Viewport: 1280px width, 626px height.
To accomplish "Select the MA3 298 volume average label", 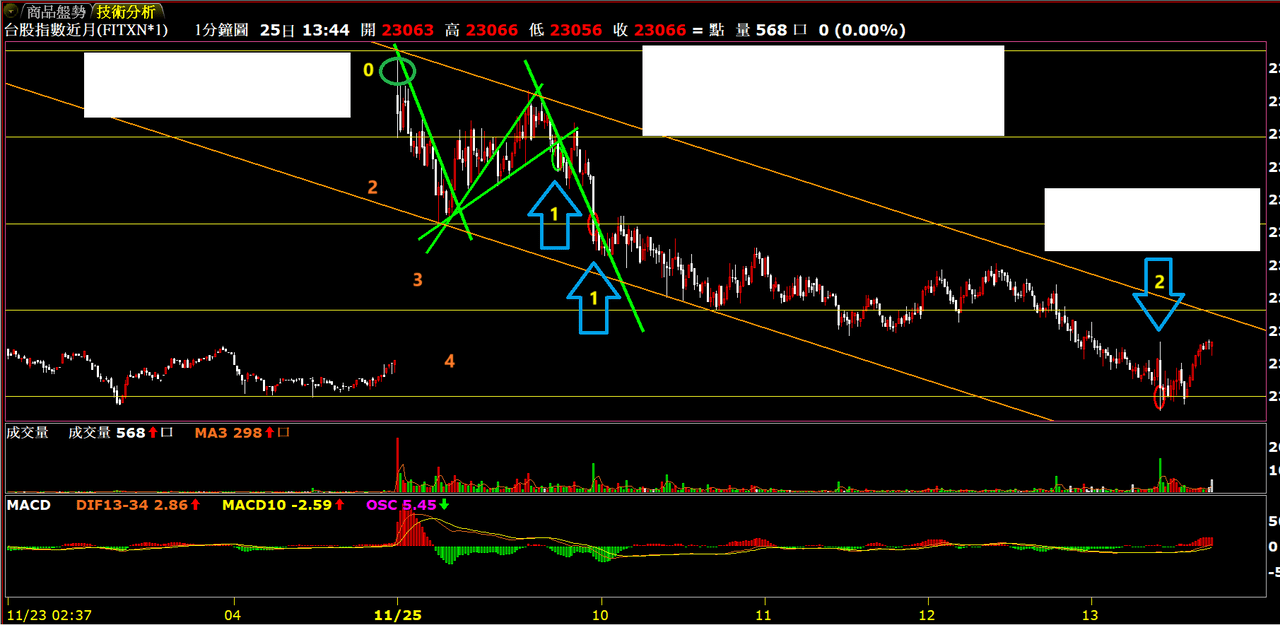I will coord(228,433).
